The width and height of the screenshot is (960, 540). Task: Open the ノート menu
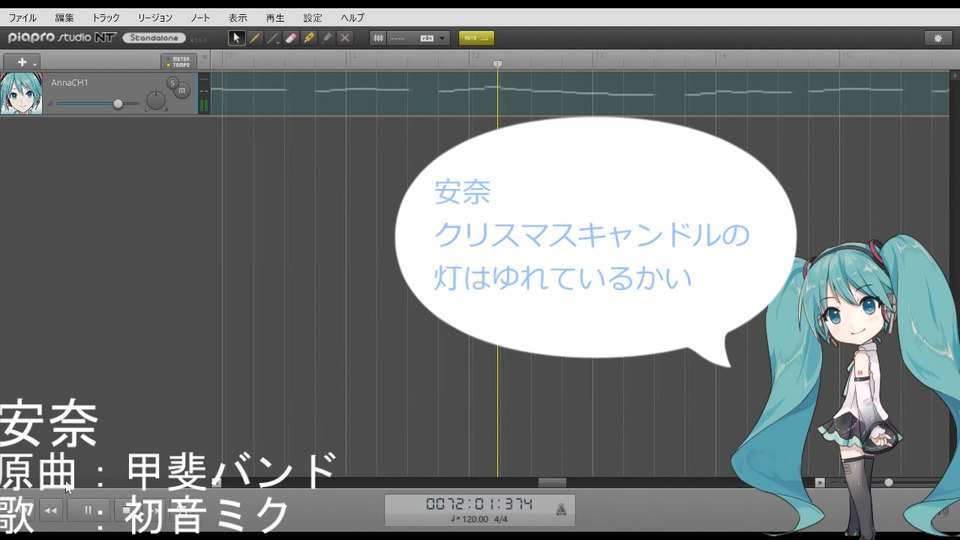click(200, 18)
